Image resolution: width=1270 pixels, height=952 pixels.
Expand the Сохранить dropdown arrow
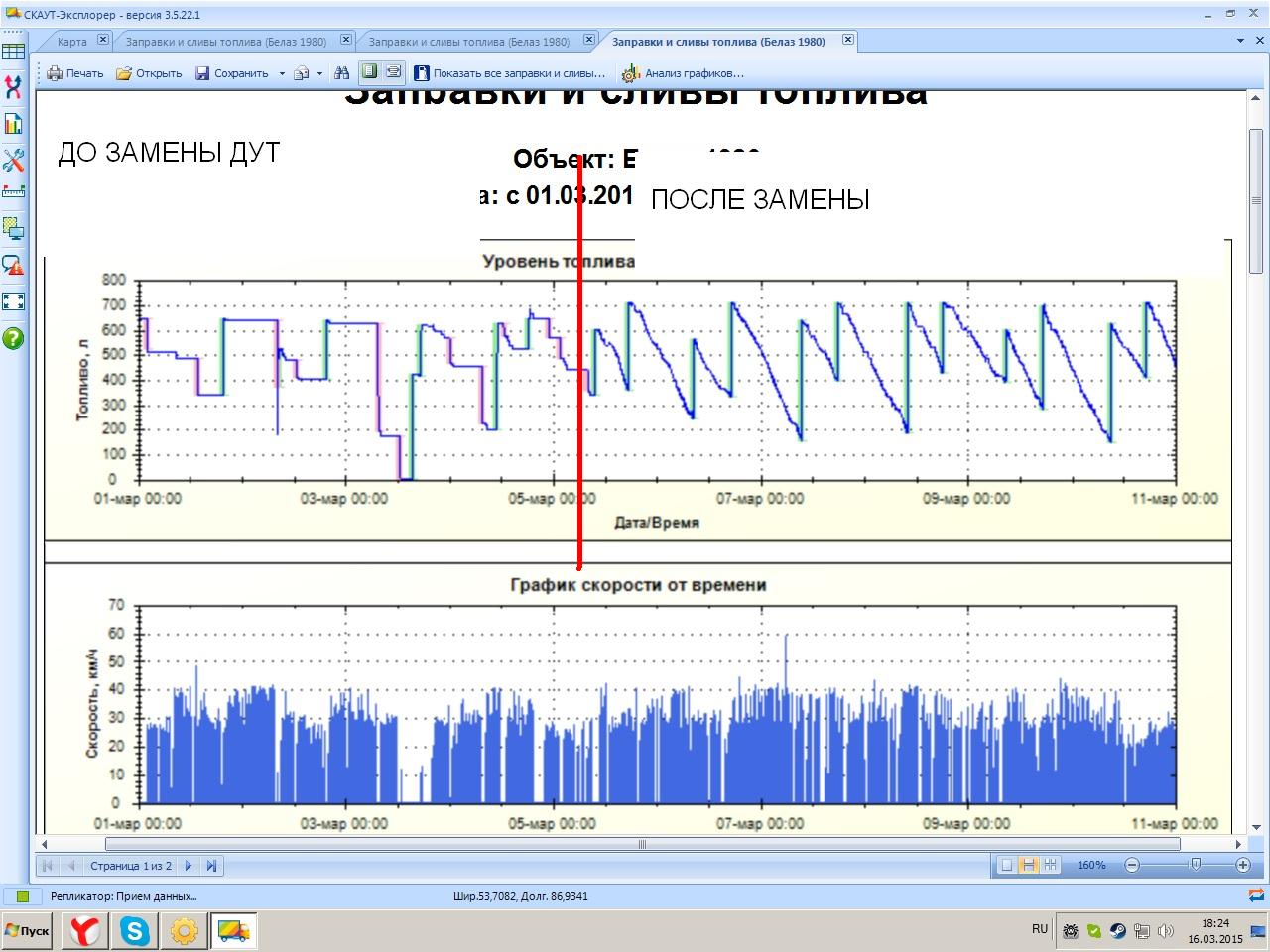click(x=282, y=73)
